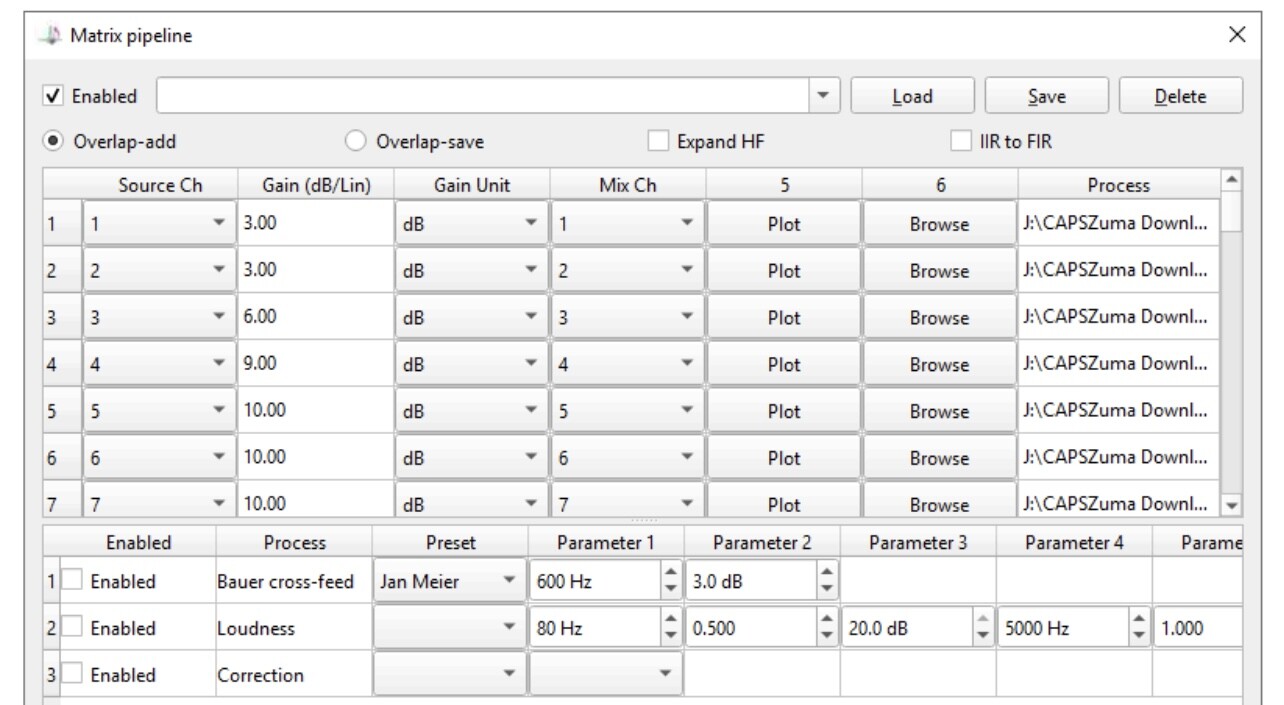Viewport: 1284px width, 705px height.
Task: Edit the 9.00 gain field
Action: 314,365
